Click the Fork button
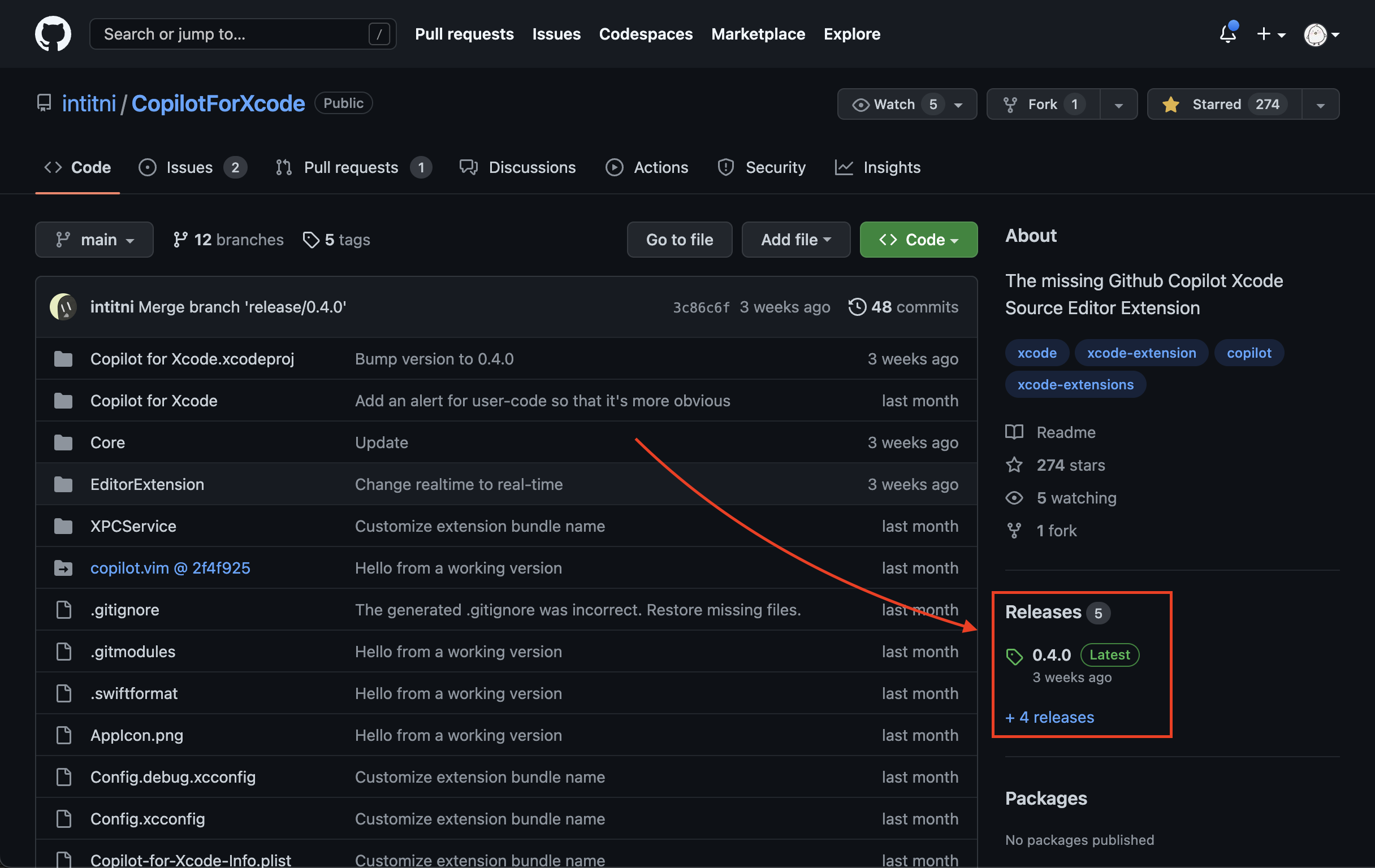Image resolution: width=1375 pixels, height=868 pixels. point(1043,104)
